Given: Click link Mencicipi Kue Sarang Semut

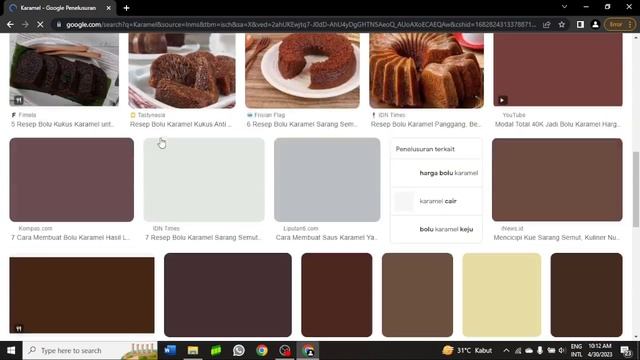Looking at the screenshot, I should click(x=557, y=238).
